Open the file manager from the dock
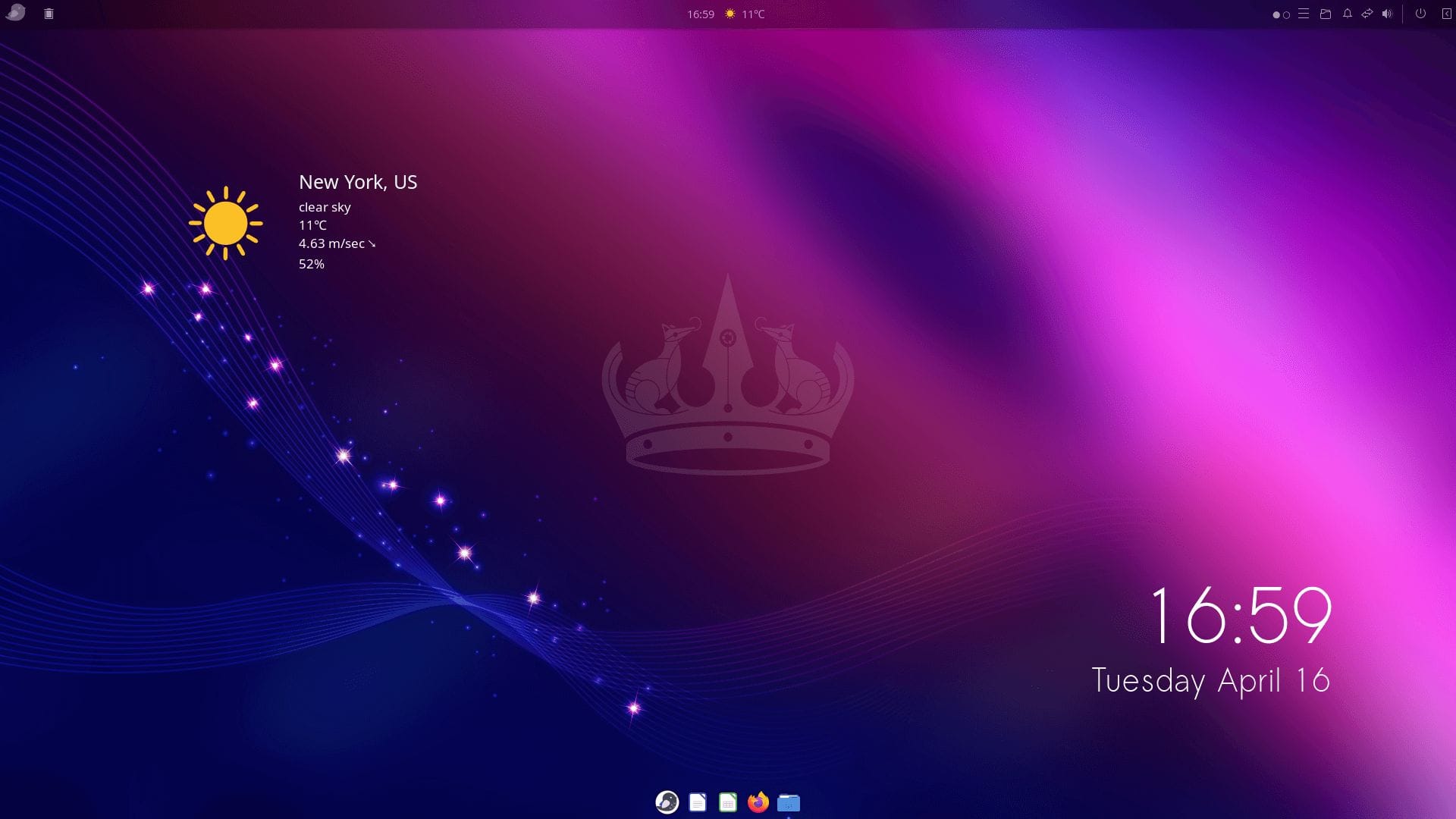The image size is (1456, 819). point(789,802)
